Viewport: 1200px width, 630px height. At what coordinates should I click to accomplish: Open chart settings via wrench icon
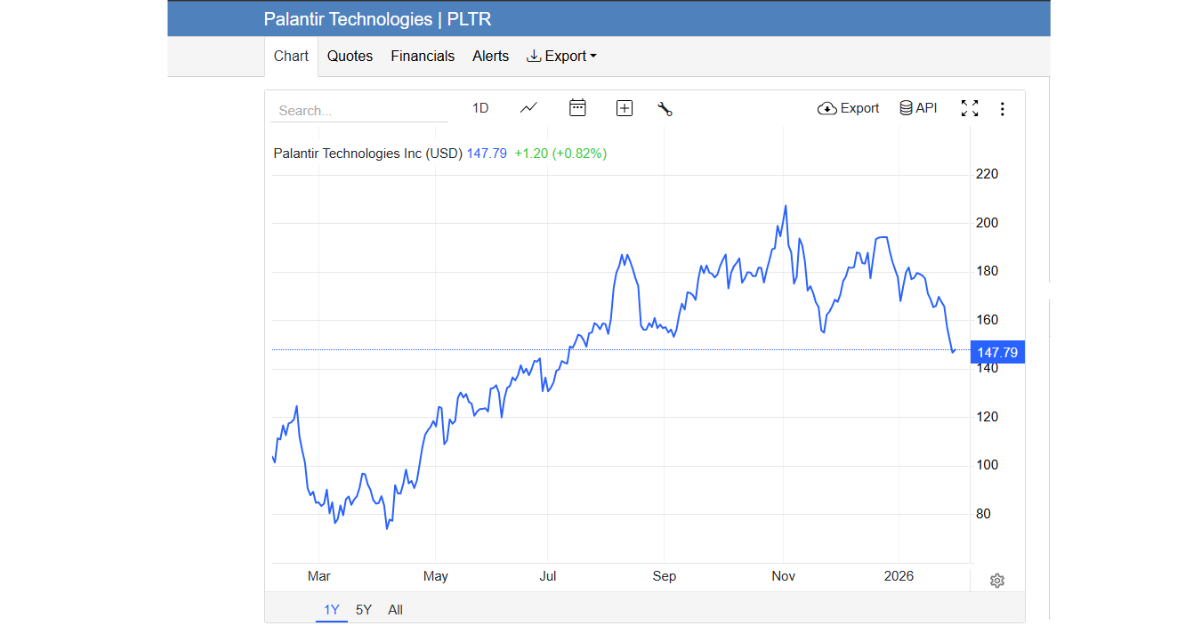click(666, 108)
